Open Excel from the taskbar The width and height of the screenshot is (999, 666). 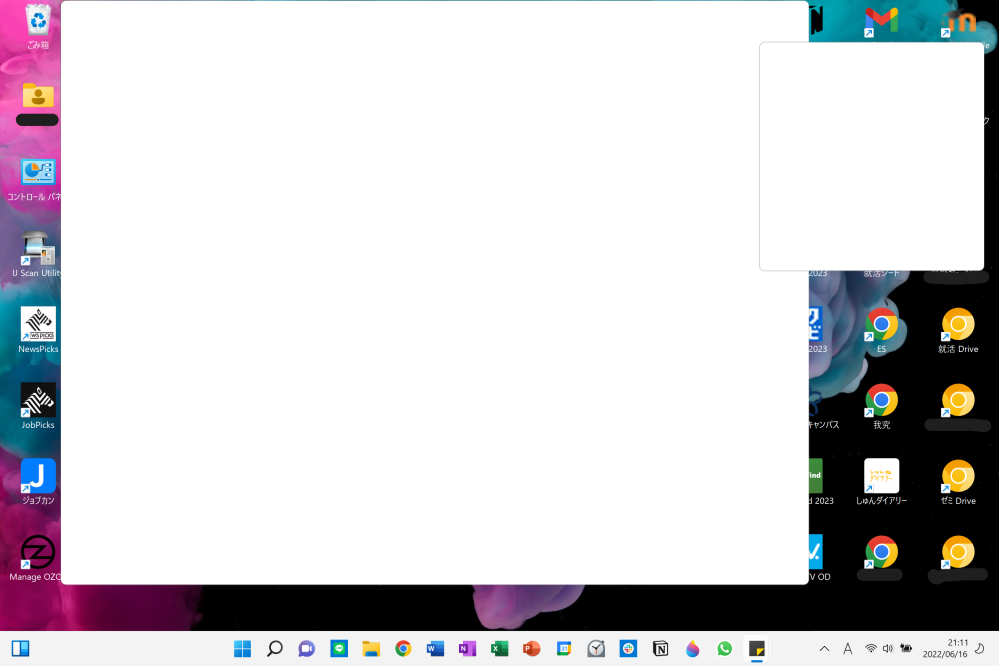click(x=499, y=648)
